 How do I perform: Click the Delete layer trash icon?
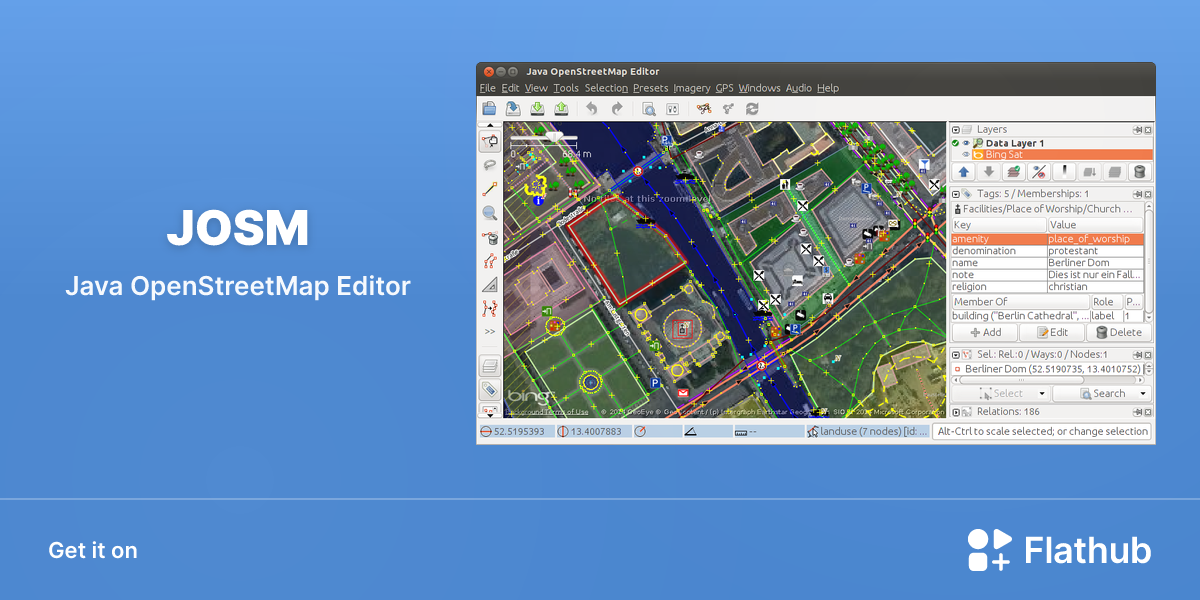[x=1138, y=172]
